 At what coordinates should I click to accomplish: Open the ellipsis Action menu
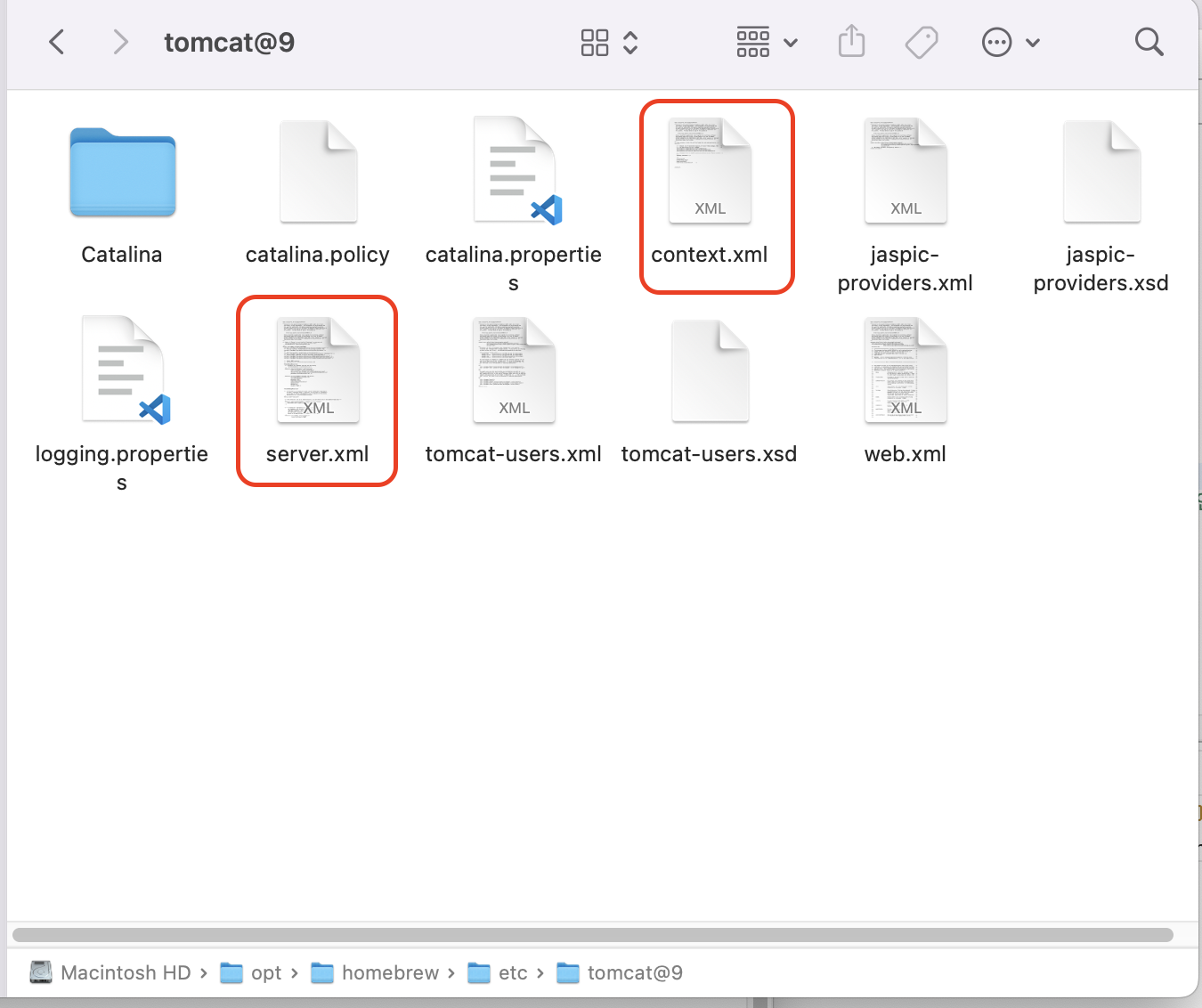tap(996, 42)
